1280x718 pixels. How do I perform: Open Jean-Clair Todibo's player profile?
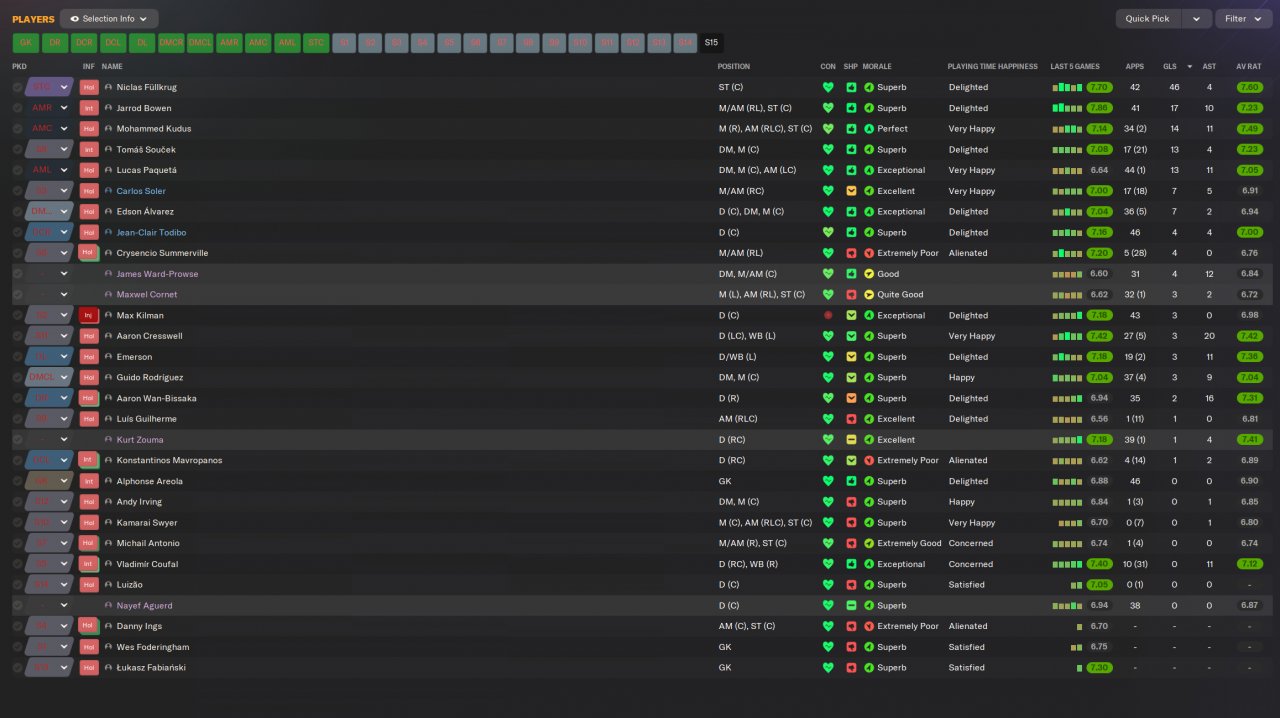coord(151,232)
